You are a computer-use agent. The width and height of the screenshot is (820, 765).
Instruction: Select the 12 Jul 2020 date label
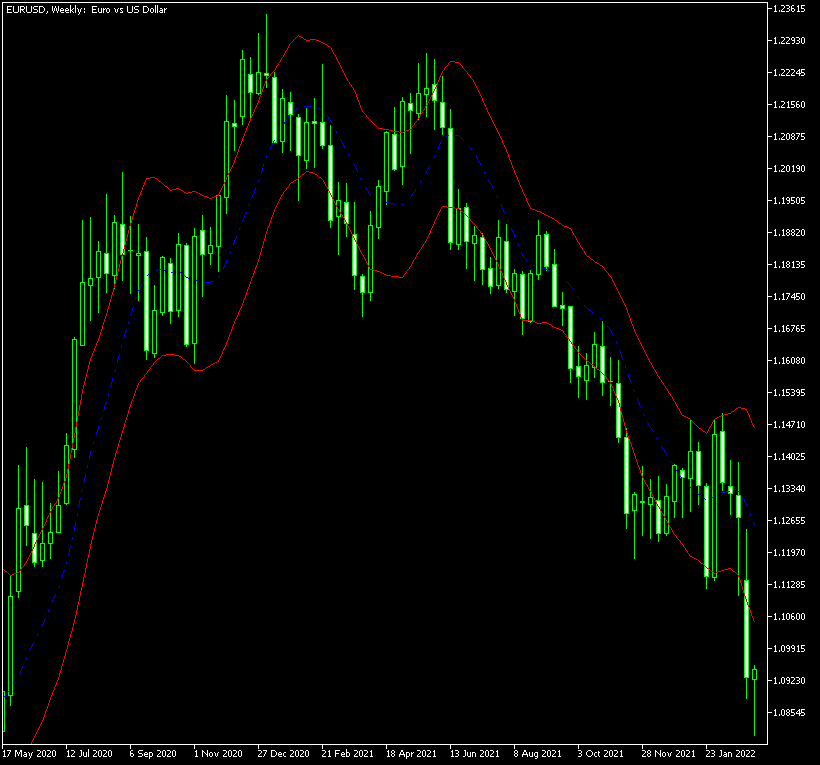click(92, 753)
